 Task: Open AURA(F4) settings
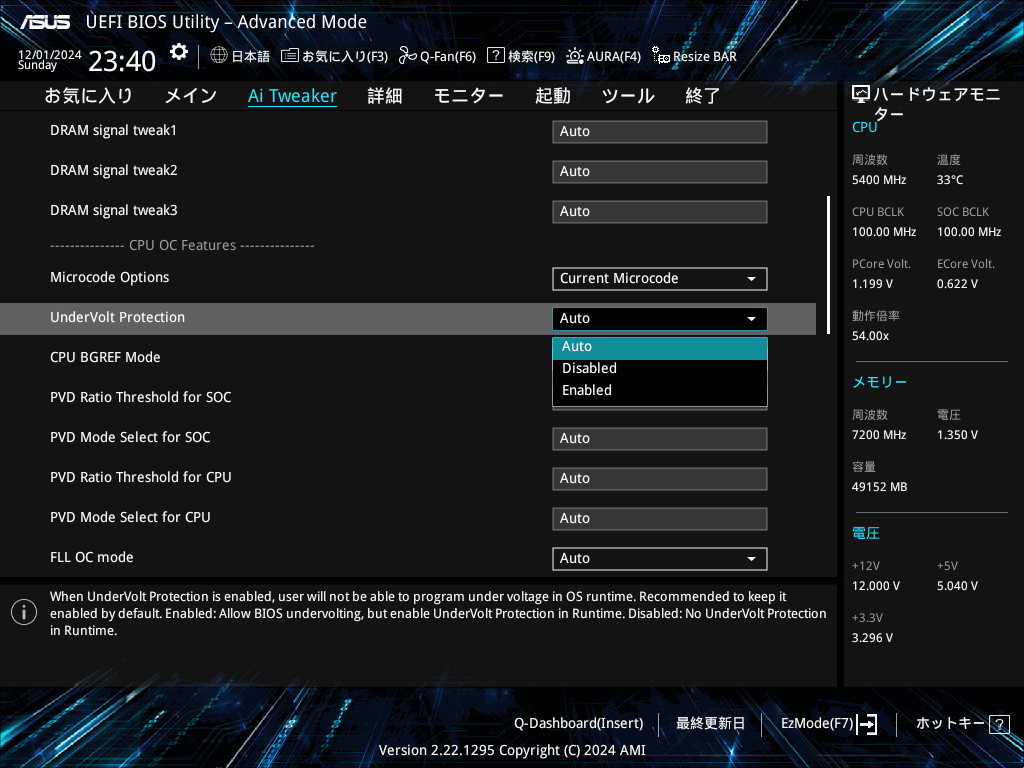[603, 56]
